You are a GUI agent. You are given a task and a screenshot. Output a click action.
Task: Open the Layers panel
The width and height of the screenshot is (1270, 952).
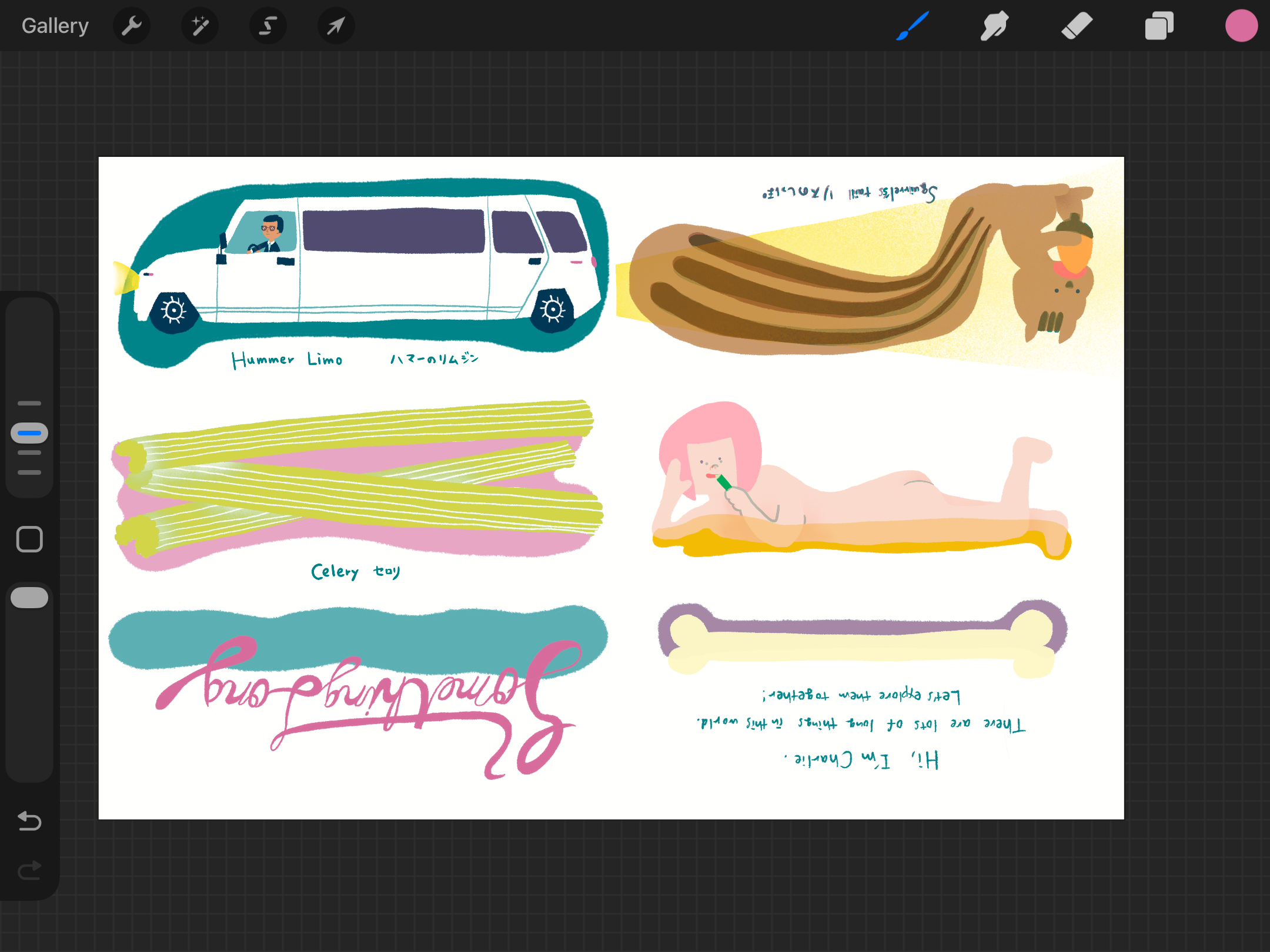coord(1158,25)
